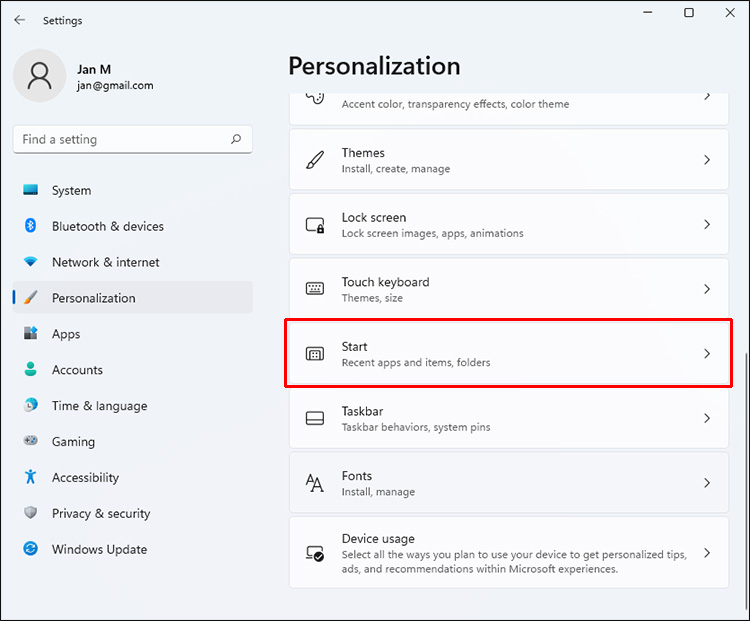Click the Bluetooth icon in sidebar

coord(31,226)
